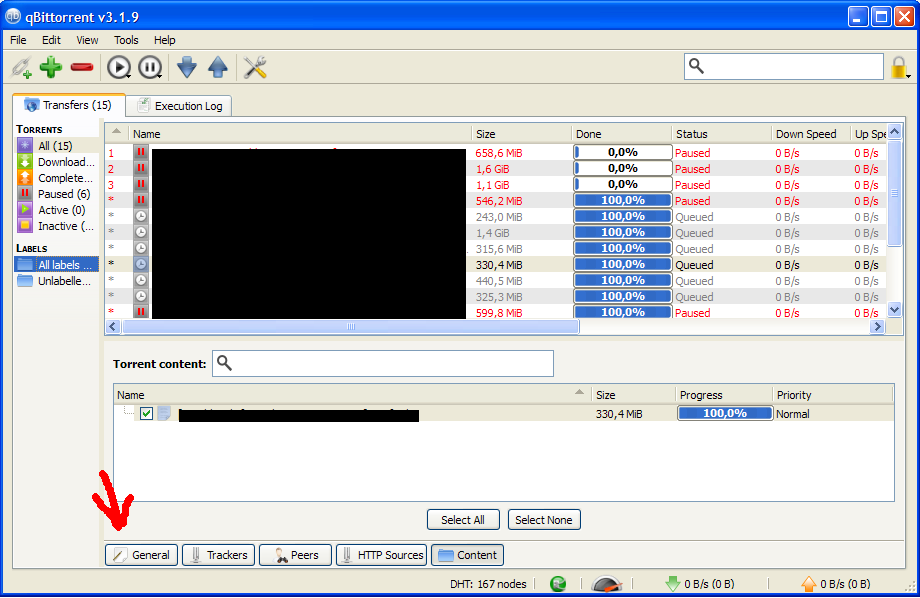
Task: Click pause icon of torrent 658,6 MiB
Action: tap(141, 153)
